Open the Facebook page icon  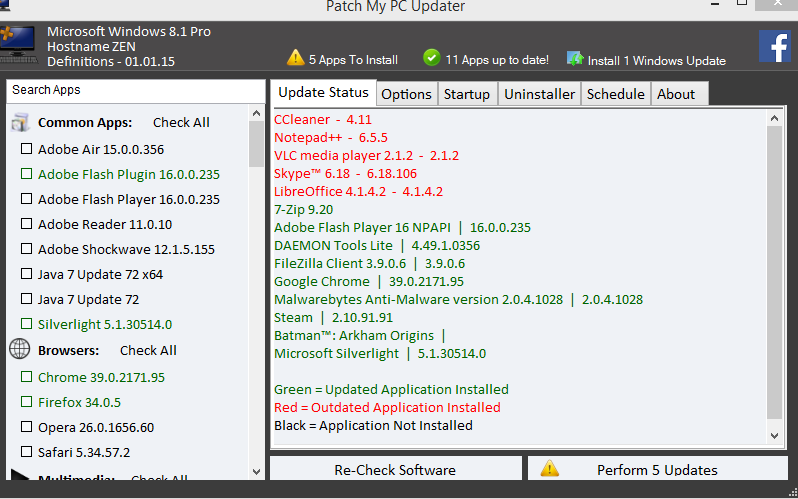[775, 46]
